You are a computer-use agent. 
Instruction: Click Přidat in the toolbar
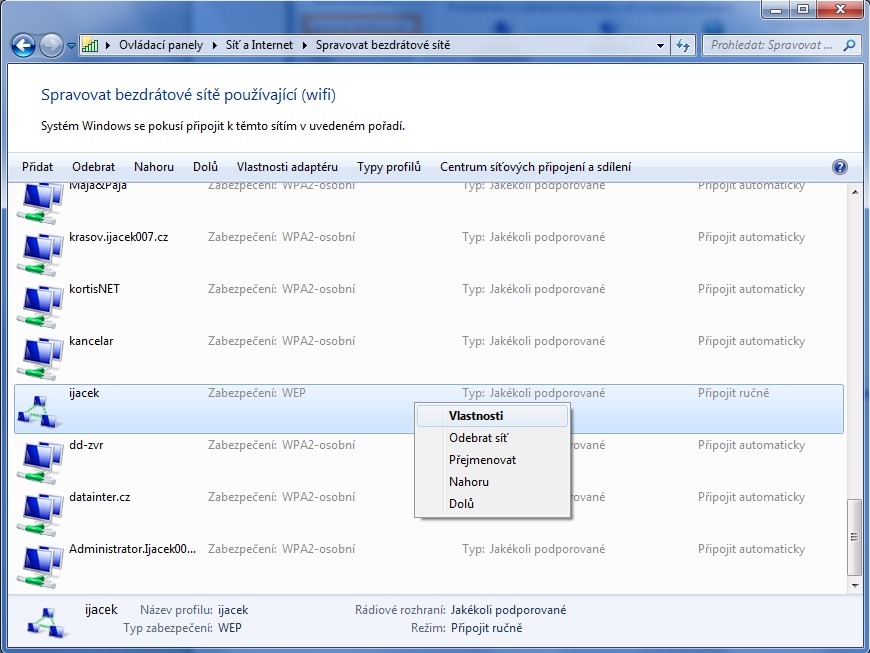tap(37, 167)
